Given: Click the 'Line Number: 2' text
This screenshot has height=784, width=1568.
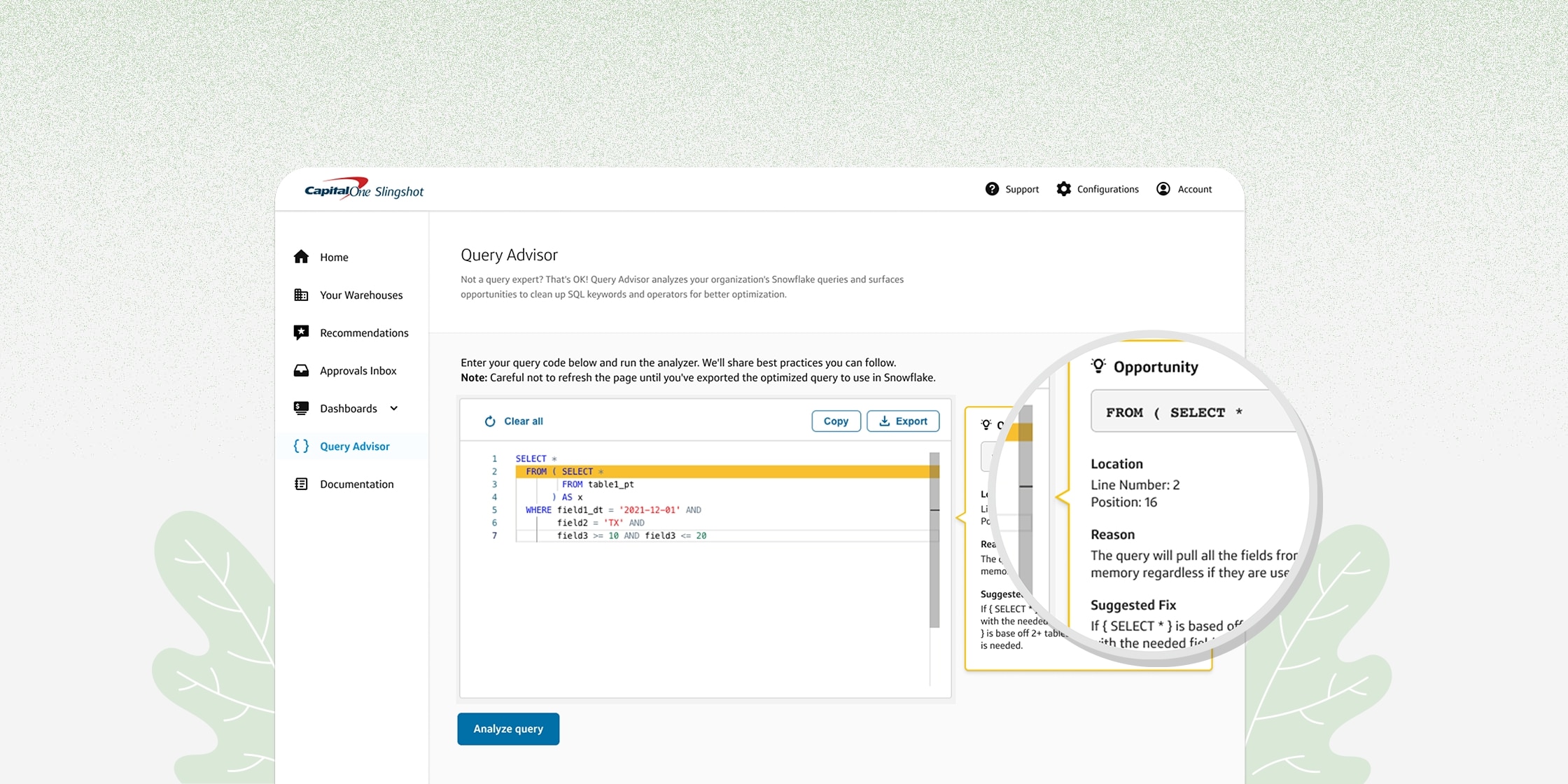Looking at the screenshot, I should pyautogui.click(x=1135, y=484).
